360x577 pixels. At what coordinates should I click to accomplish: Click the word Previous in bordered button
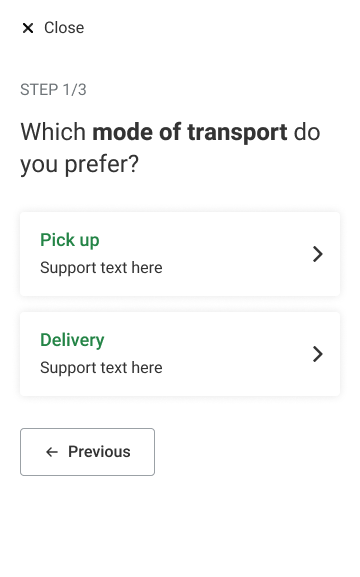click(x=99, y=452)
